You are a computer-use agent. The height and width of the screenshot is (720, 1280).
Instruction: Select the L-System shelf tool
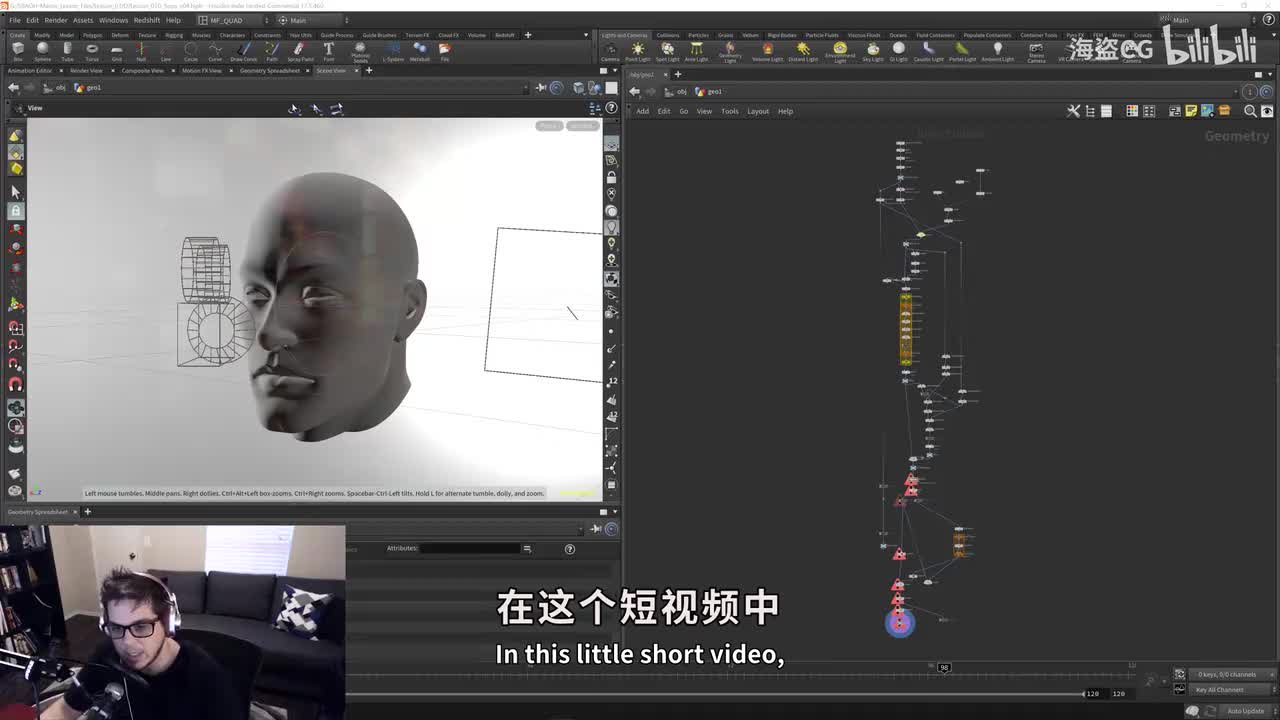click(393, 51)
